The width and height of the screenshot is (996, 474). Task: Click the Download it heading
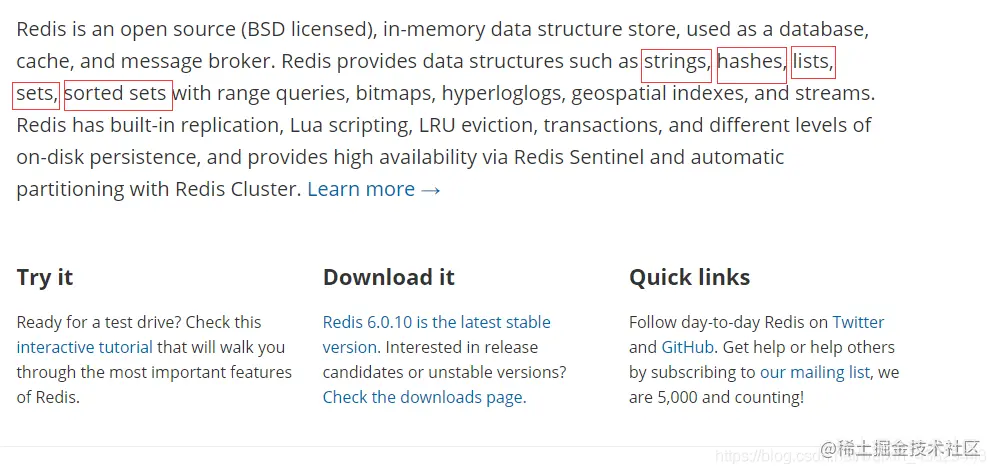pos(389,277)
